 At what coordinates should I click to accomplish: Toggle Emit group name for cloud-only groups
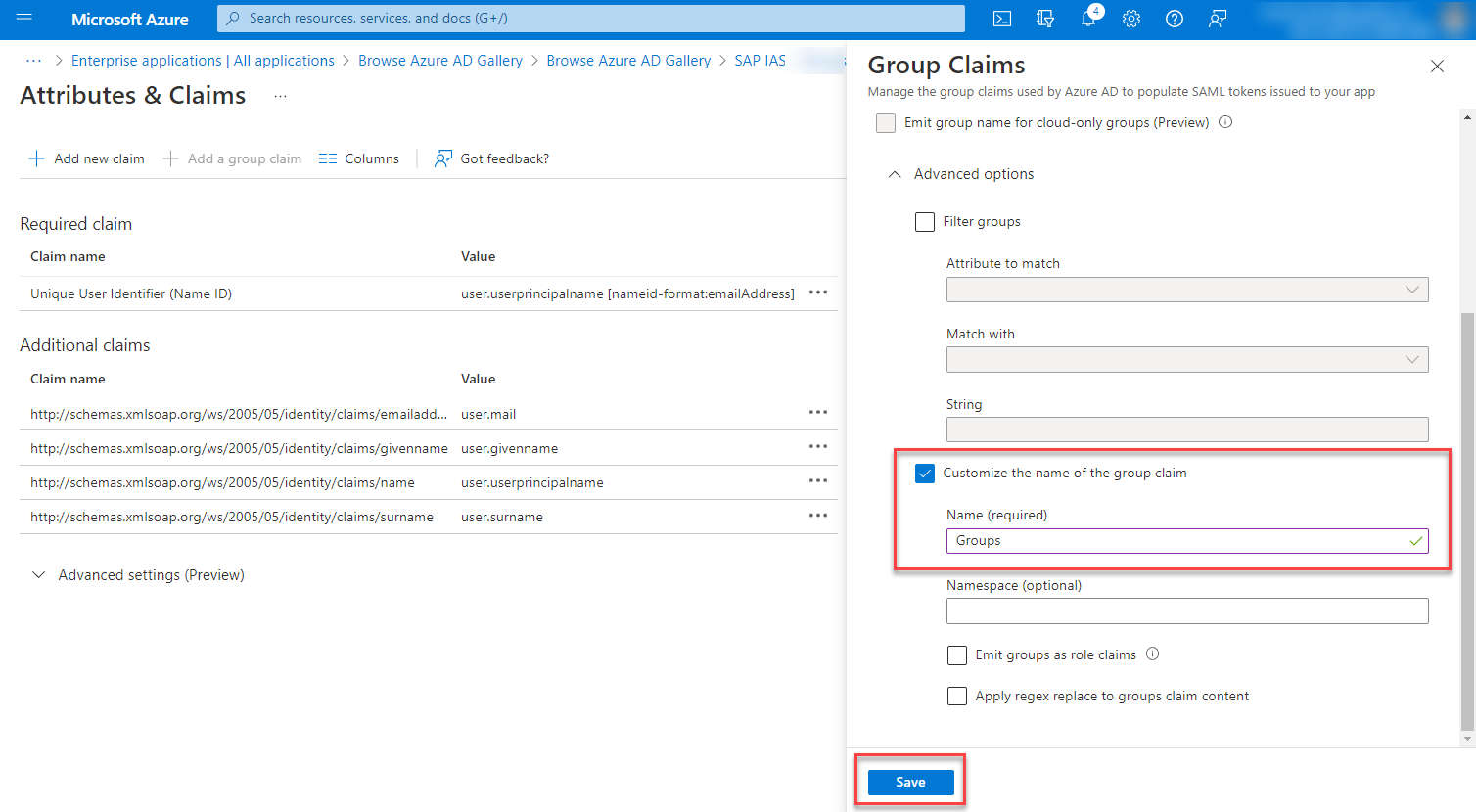[x=886, y=123]
